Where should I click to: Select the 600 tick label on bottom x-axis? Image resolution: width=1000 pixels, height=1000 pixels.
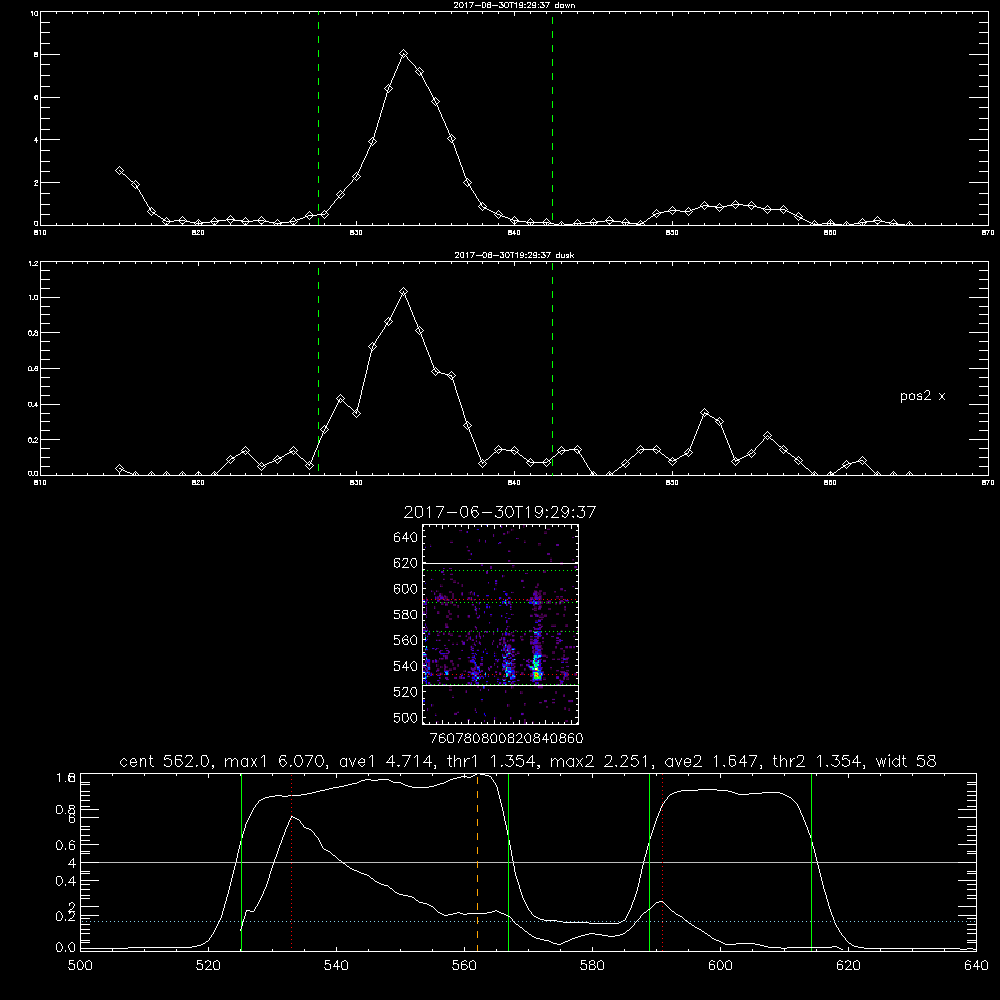pyautogui.click(x=721, y=966)
